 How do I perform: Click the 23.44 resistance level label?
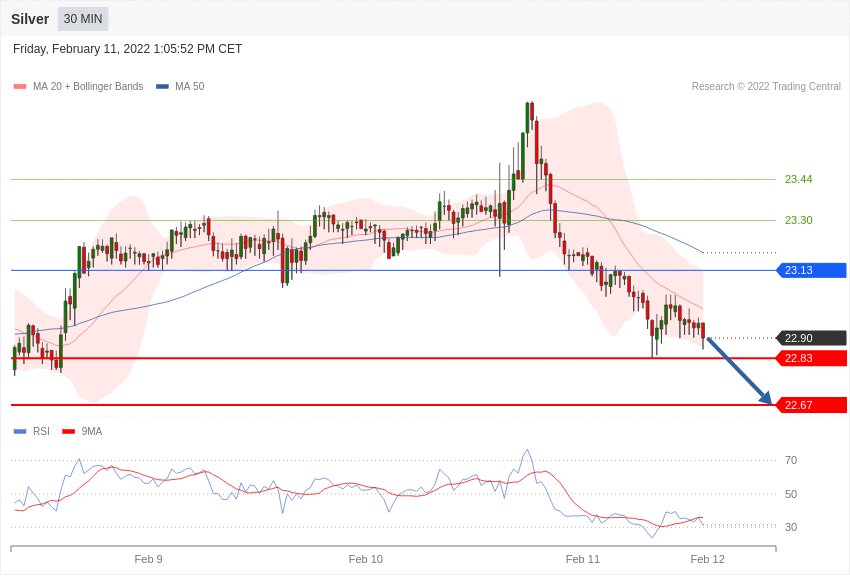click(799, 179)
